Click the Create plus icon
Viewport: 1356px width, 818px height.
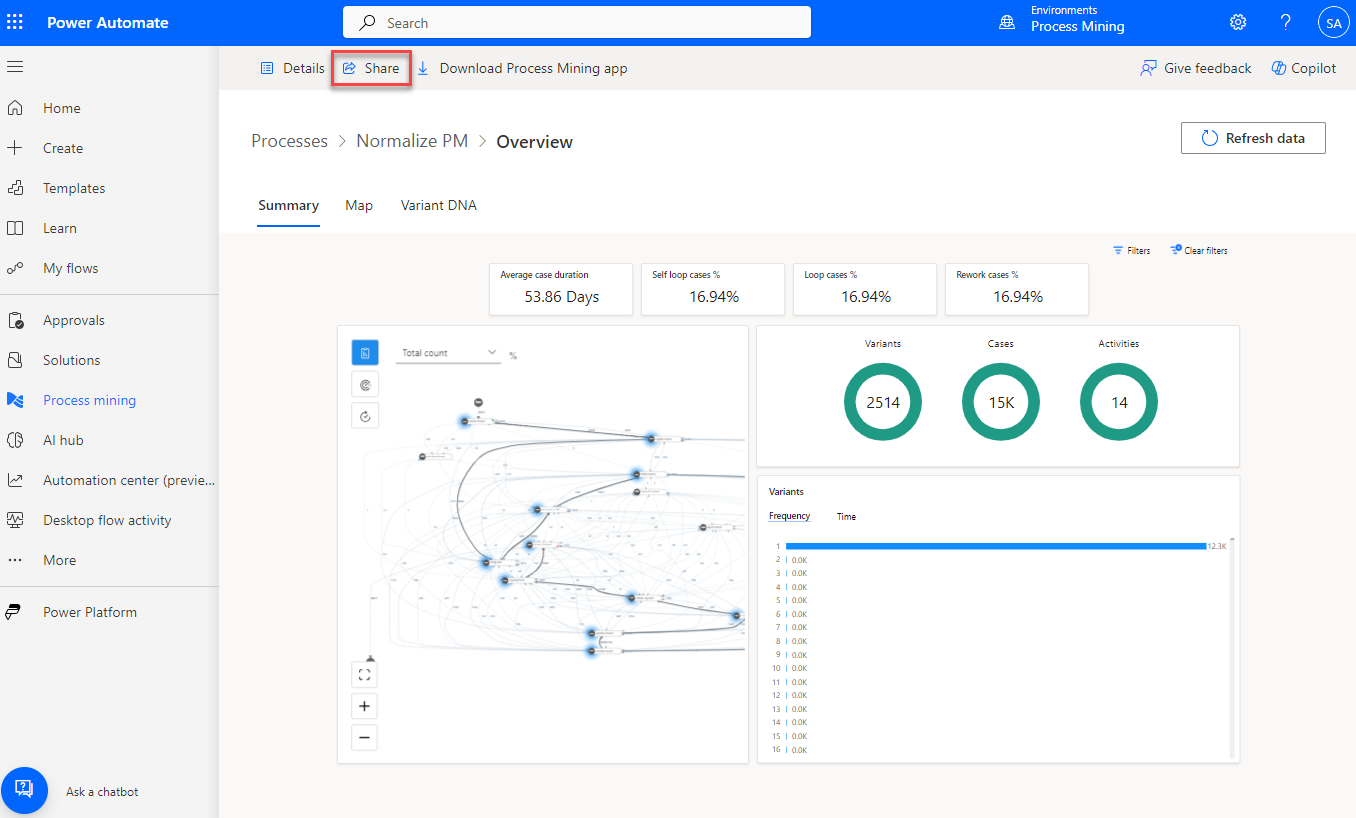coord(15,148)
